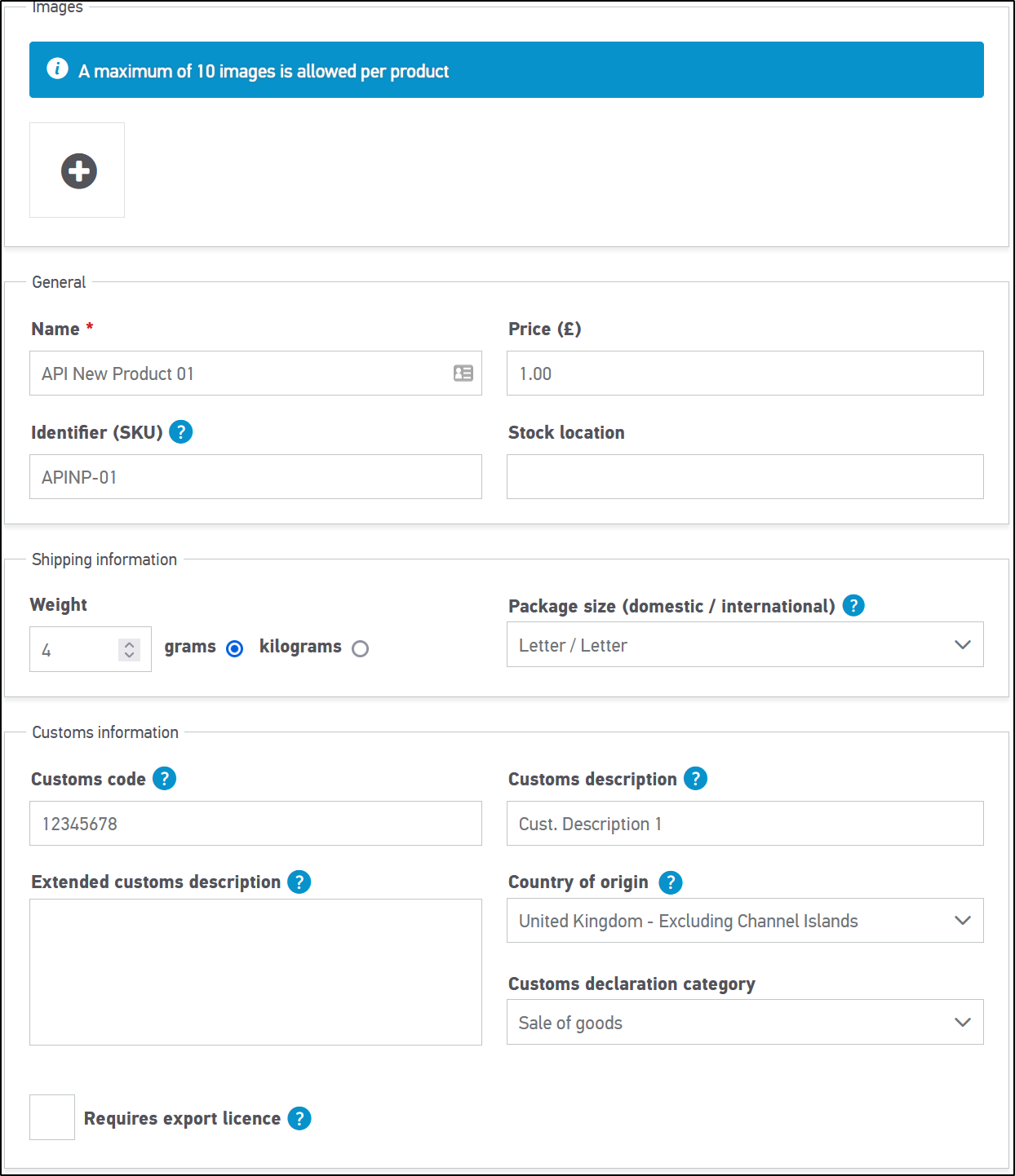
Task: Click Requires export licence help icon
Action: point(299,1118)
